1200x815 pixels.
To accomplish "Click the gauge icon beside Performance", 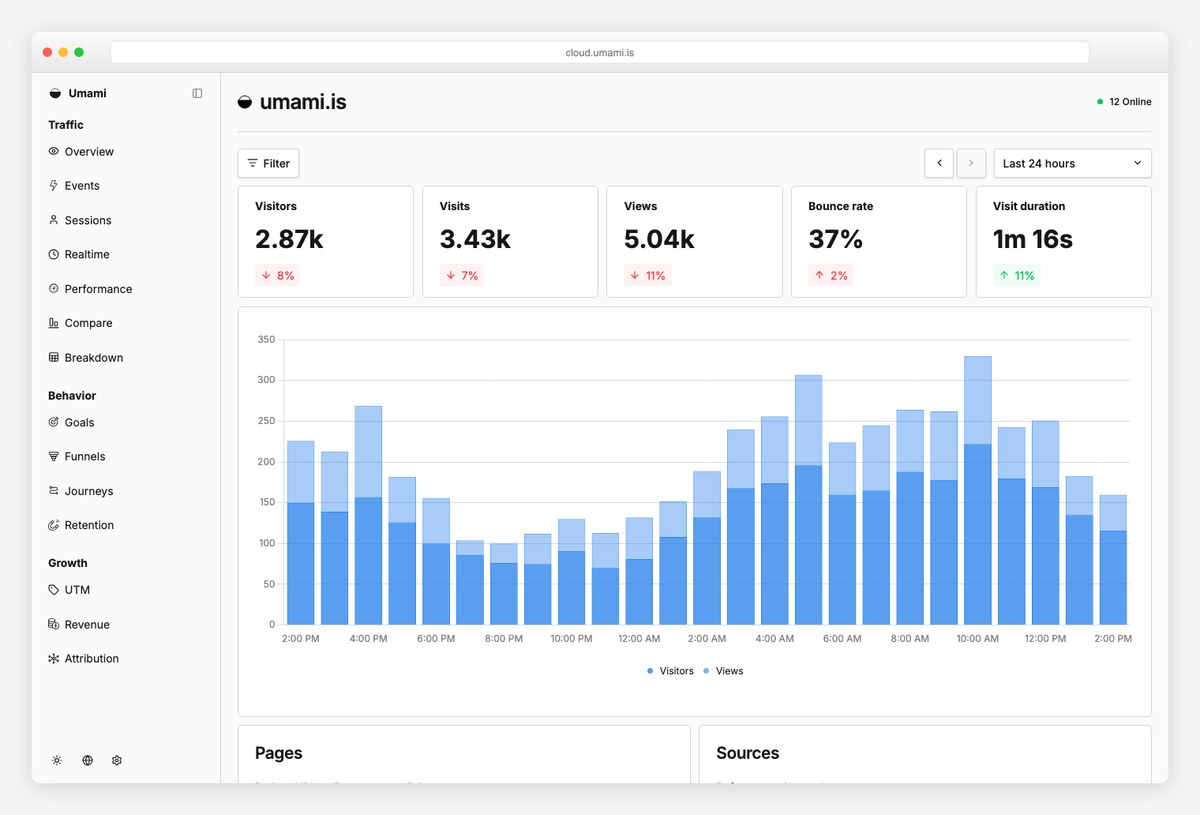I will point(54,288).
